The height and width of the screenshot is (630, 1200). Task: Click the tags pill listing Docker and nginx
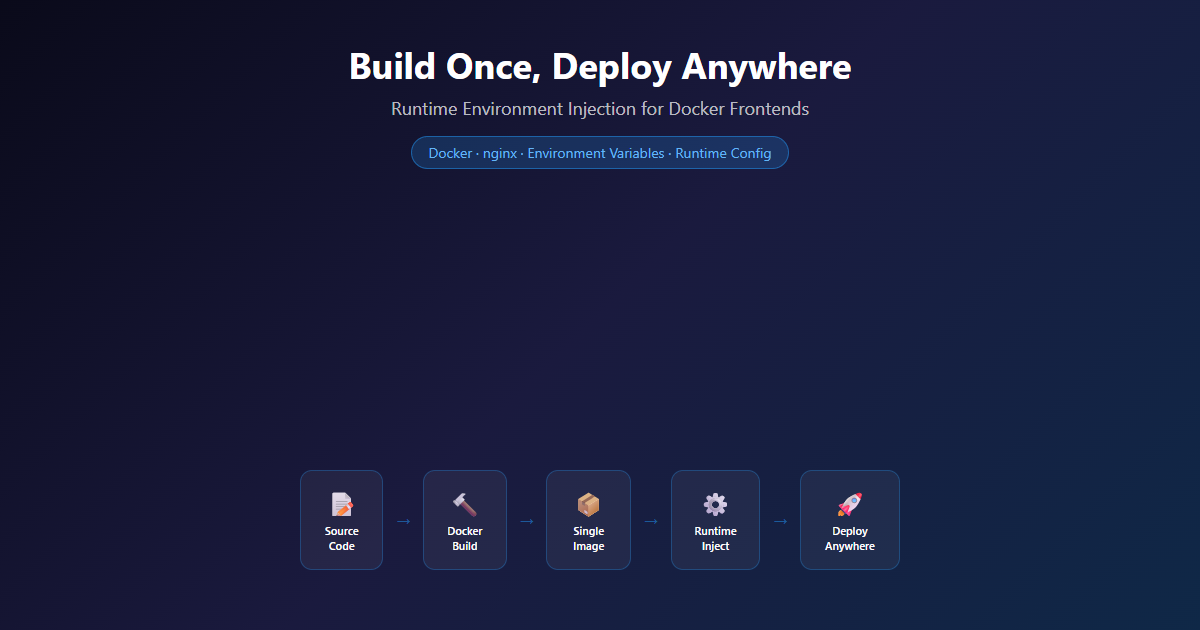tap(600, 153)
